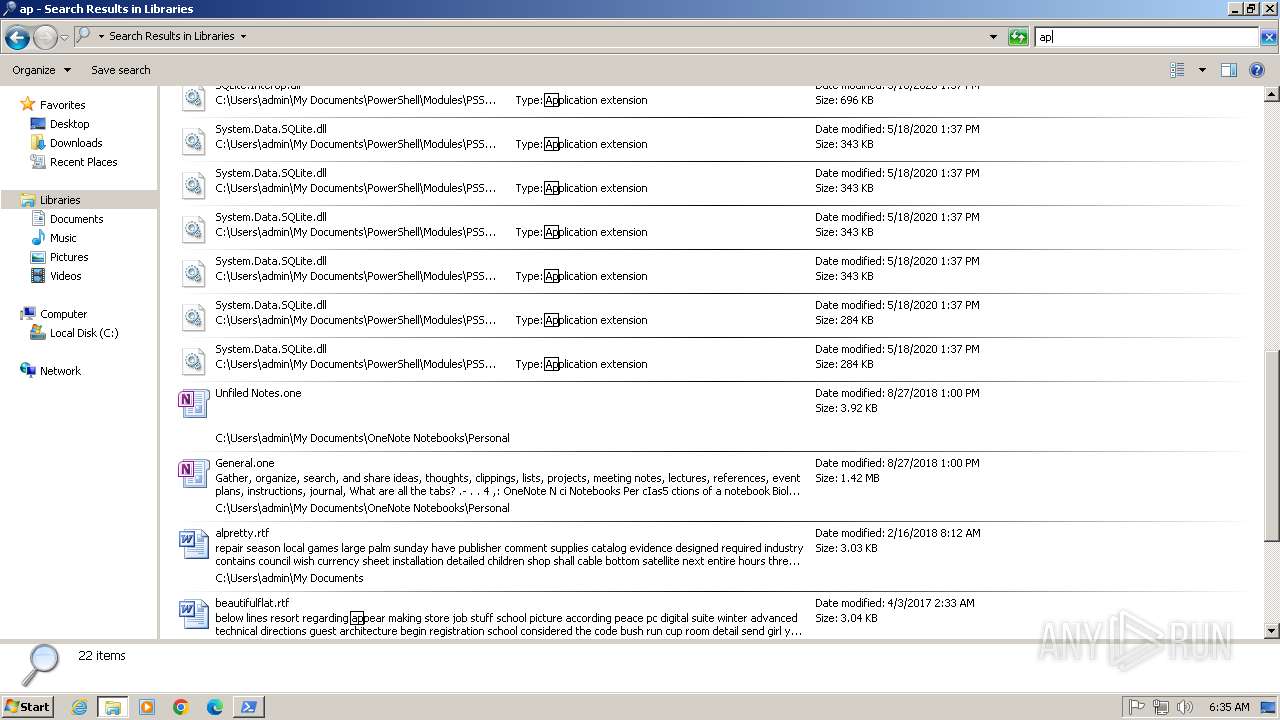Click 'Date modified: 4/3/2017 2:33 AM'

coord(895,603)
